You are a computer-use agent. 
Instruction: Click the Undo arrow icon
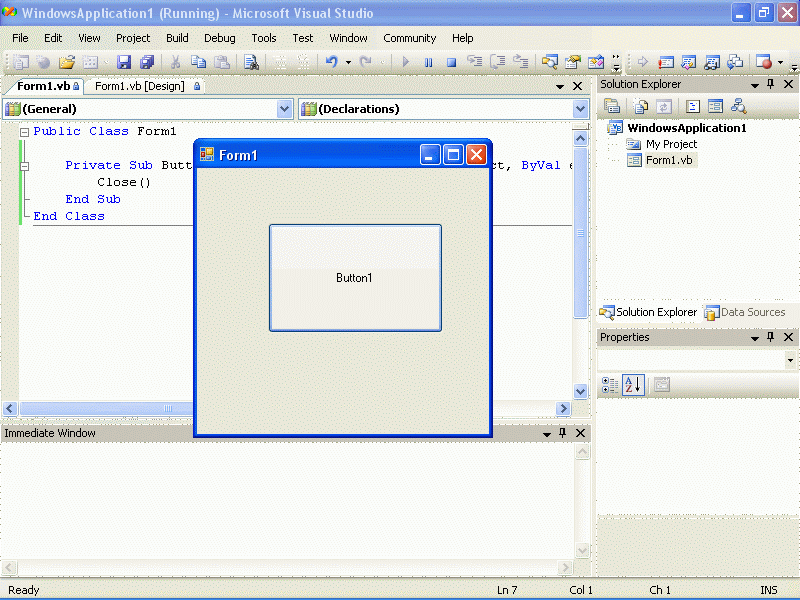click(x=332, y=62)
